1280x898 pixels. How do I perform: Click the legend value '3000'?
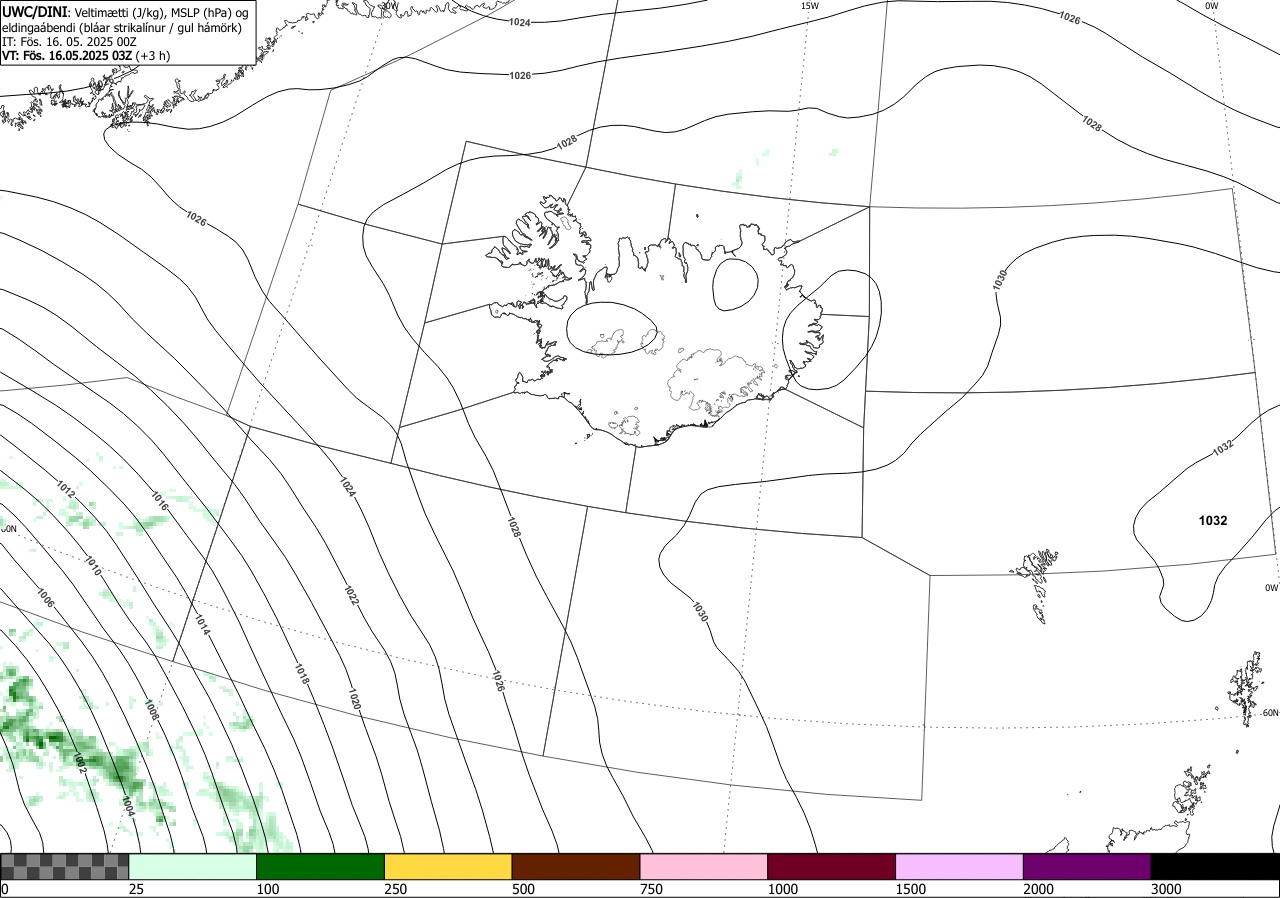point(1166,889)
